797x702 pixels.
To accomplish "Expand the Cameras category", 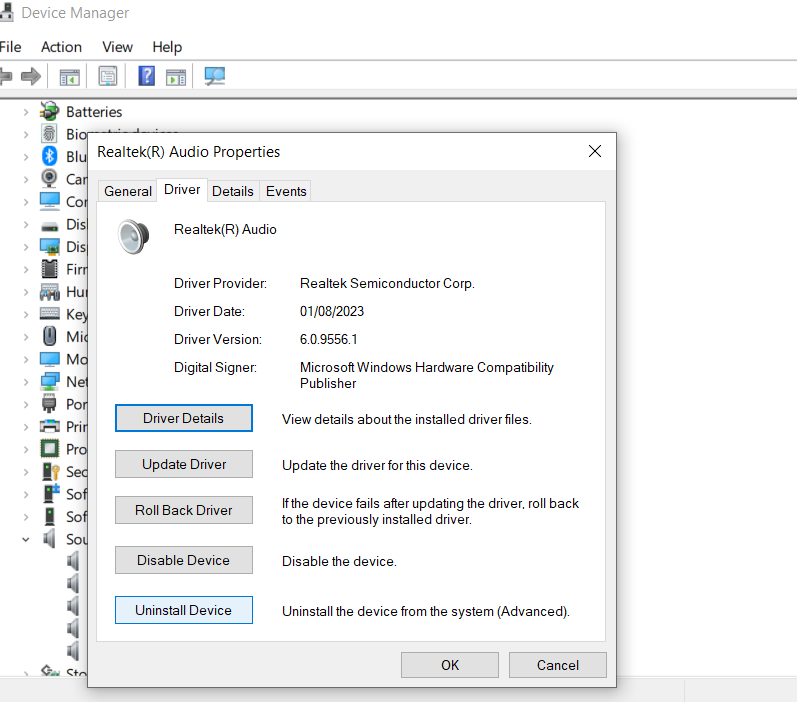I will [x=25, y=179].
